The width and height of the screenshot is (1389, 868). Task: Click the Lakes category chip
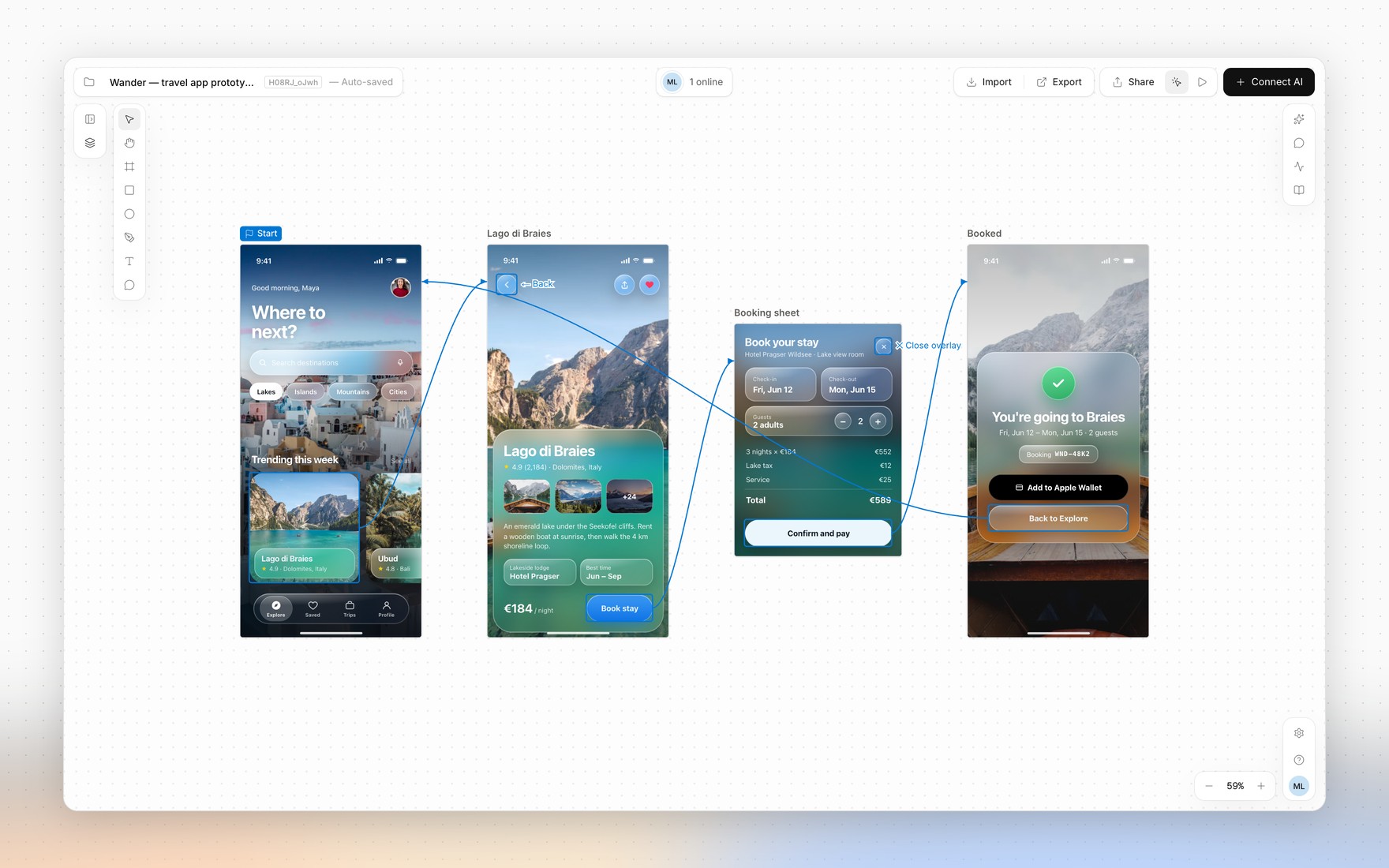click(x=266, y=391)
